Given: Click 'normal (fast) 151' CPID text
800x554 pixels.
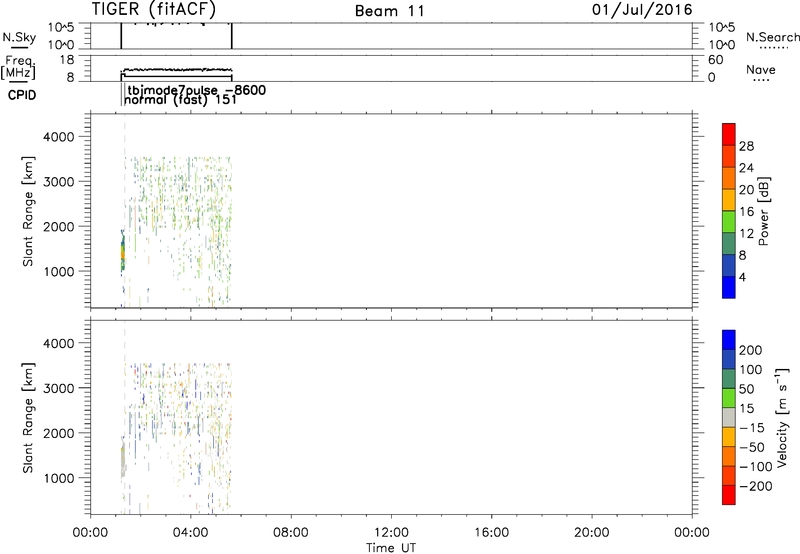Looking at the screenshot, I should pyautogui.click(x=181, y=99).
